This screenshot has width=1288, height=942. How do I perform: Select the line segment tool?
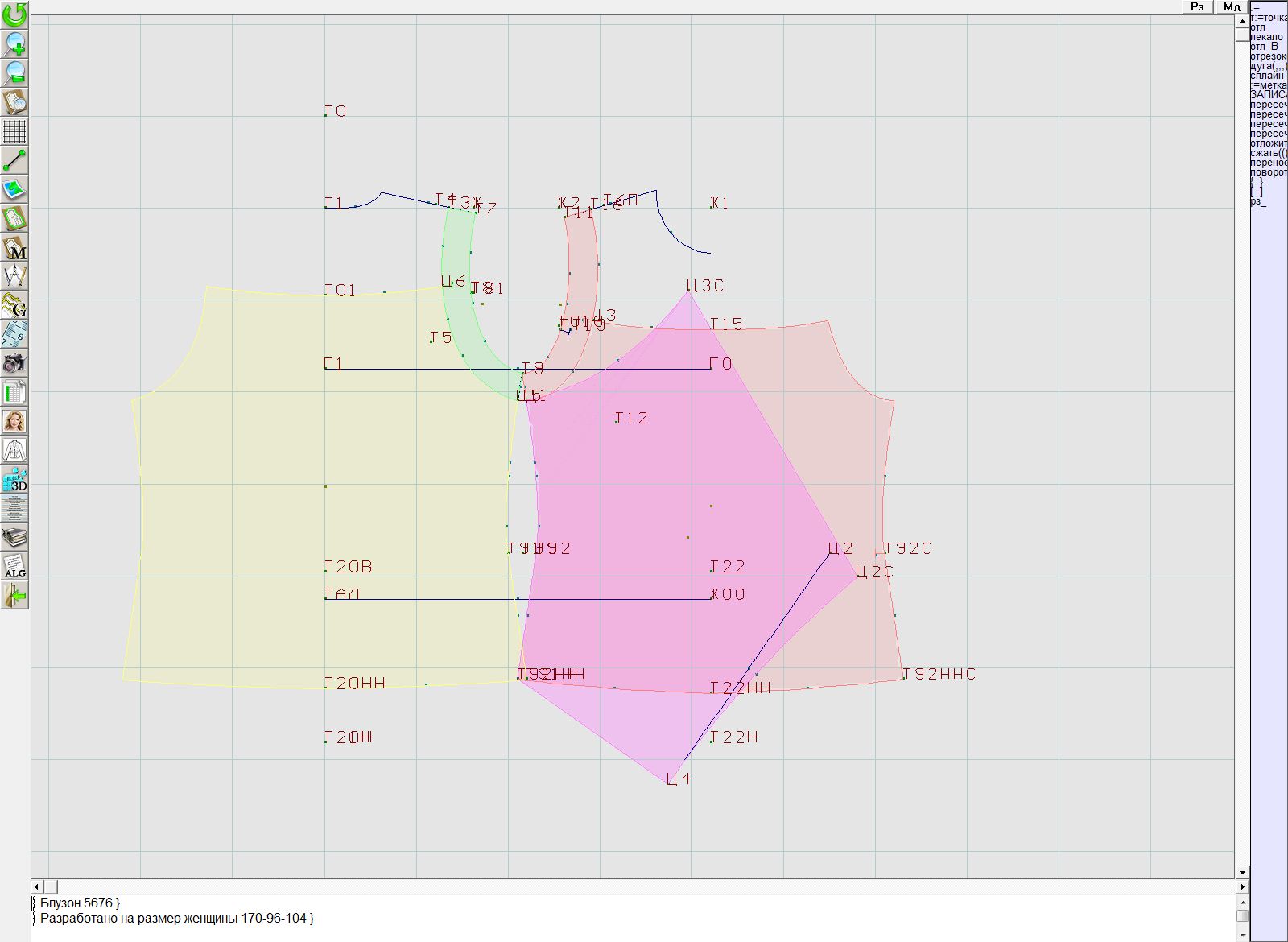click(x=14, y=160)
